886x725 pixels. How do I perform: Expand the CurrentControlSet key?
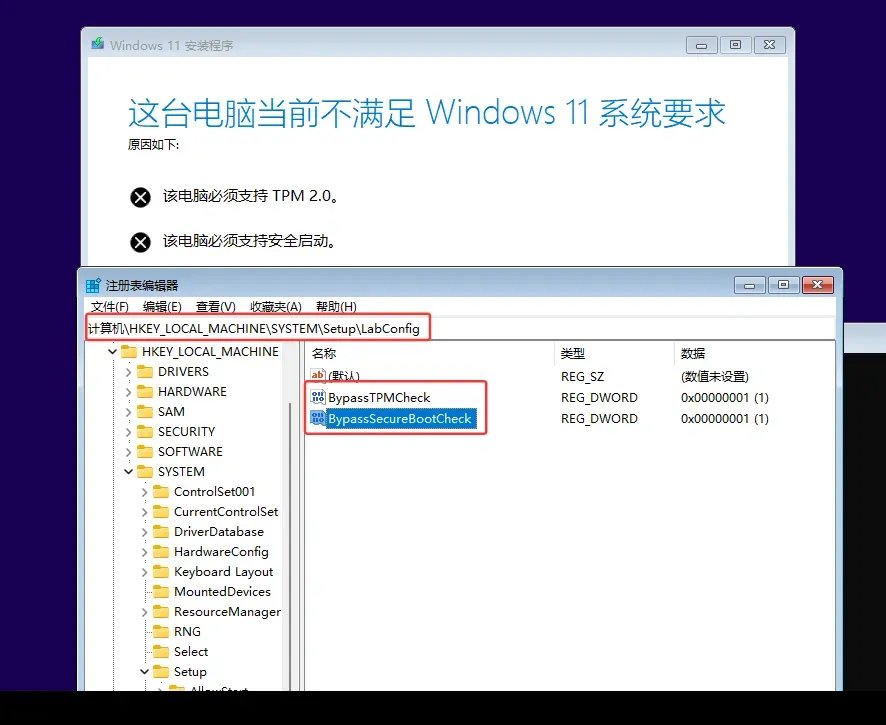[x=145, y=512]
